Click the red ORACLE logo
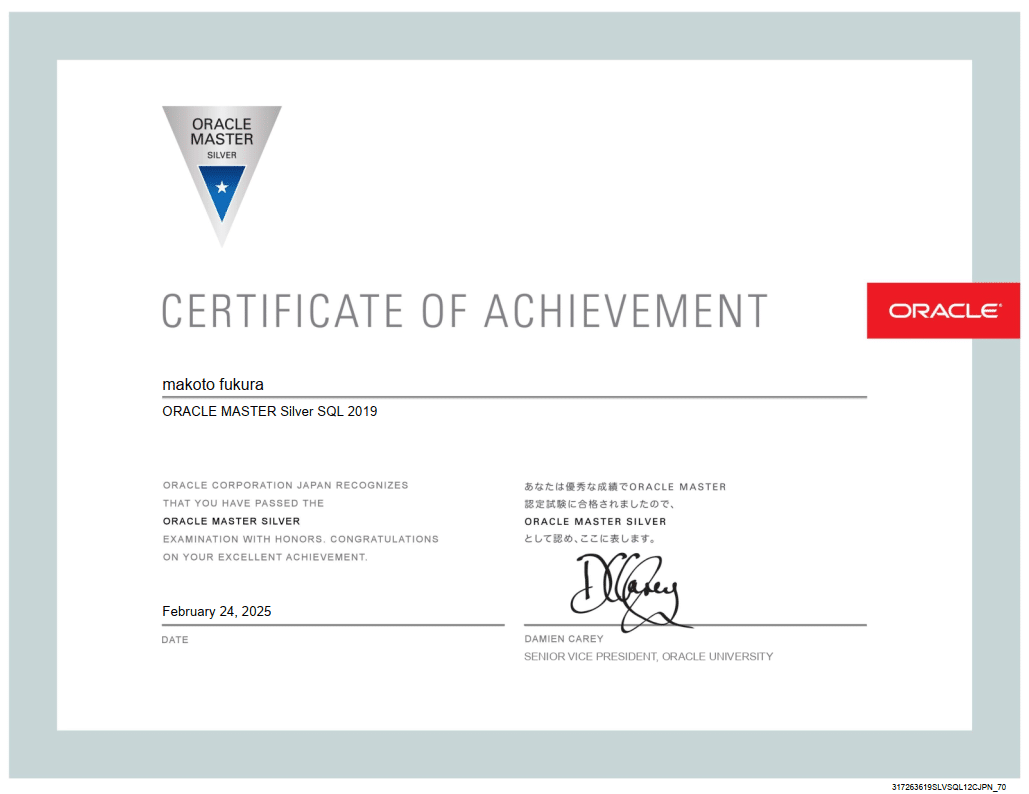 tap(943, 310)
